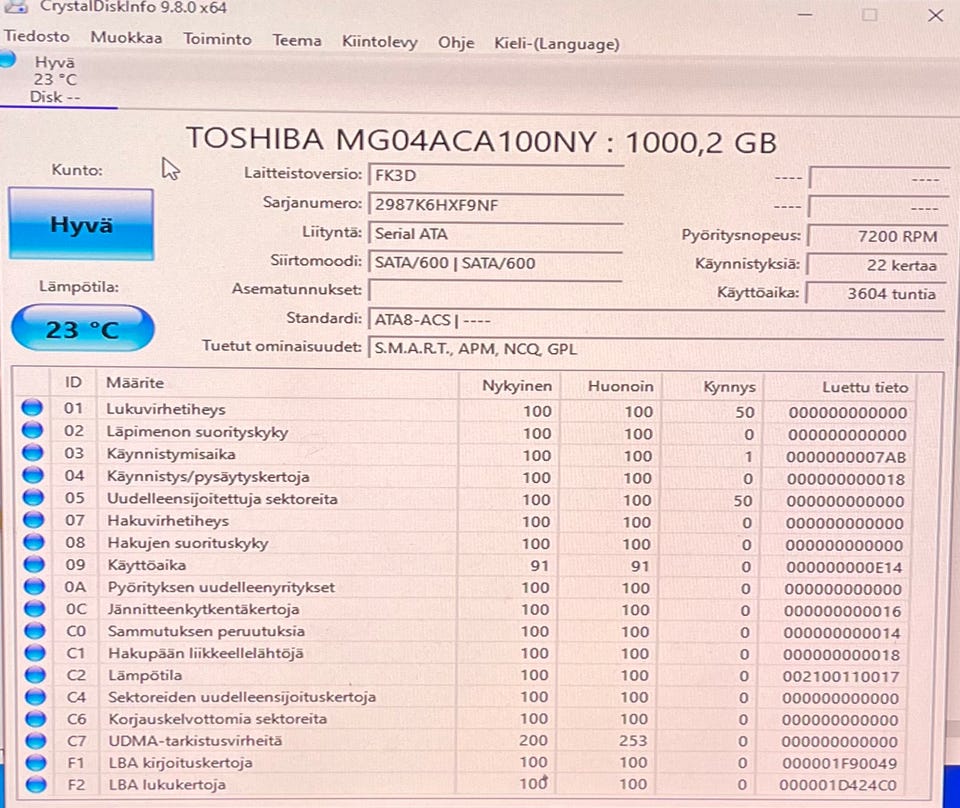
Task: Click status icon for Sektoreiden uudelleensijoituskertoja row
Action: coord(36,697)
